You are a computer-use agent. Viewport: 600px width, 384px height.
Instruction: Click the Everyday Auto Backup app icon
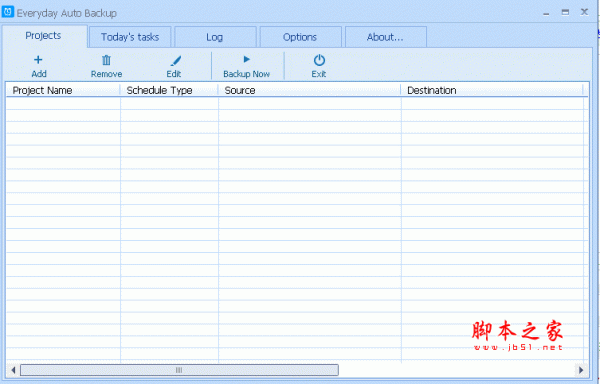tap(8, 12)
